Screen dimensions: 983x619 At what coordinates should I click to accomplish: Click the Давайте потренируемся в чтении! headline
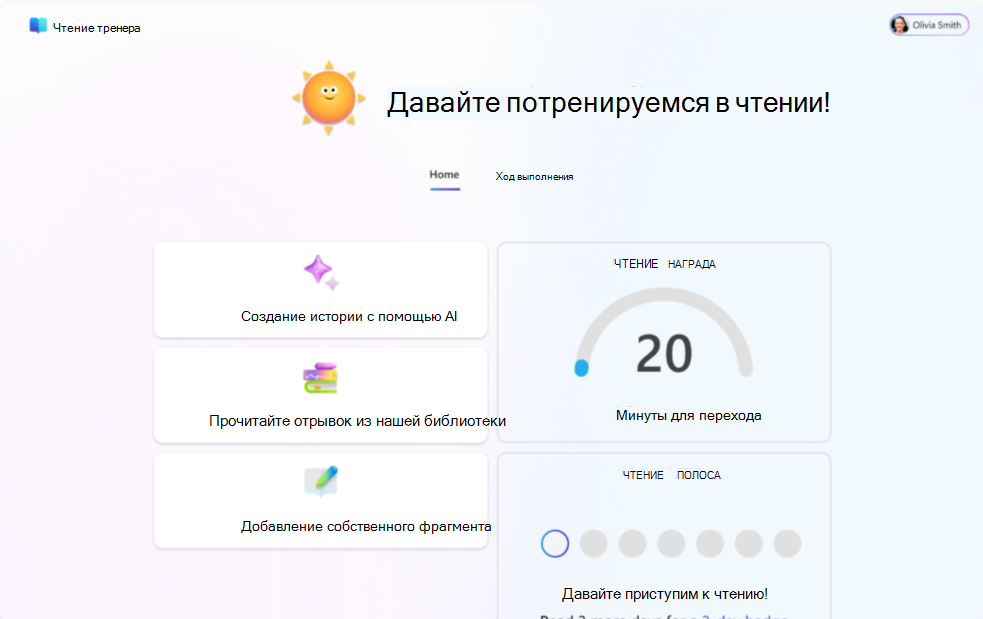point(608,103)
